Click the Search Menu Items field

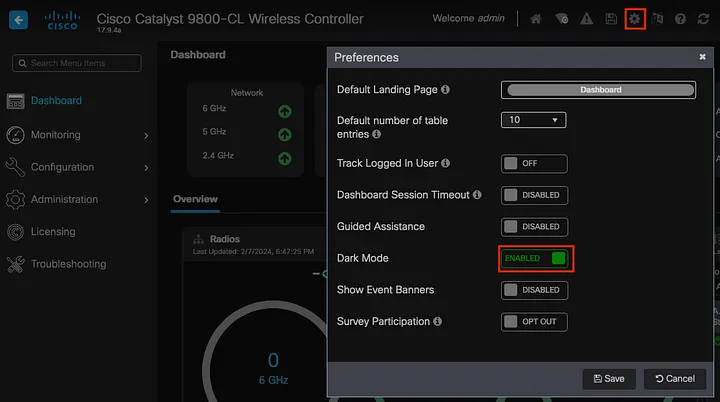77,63
